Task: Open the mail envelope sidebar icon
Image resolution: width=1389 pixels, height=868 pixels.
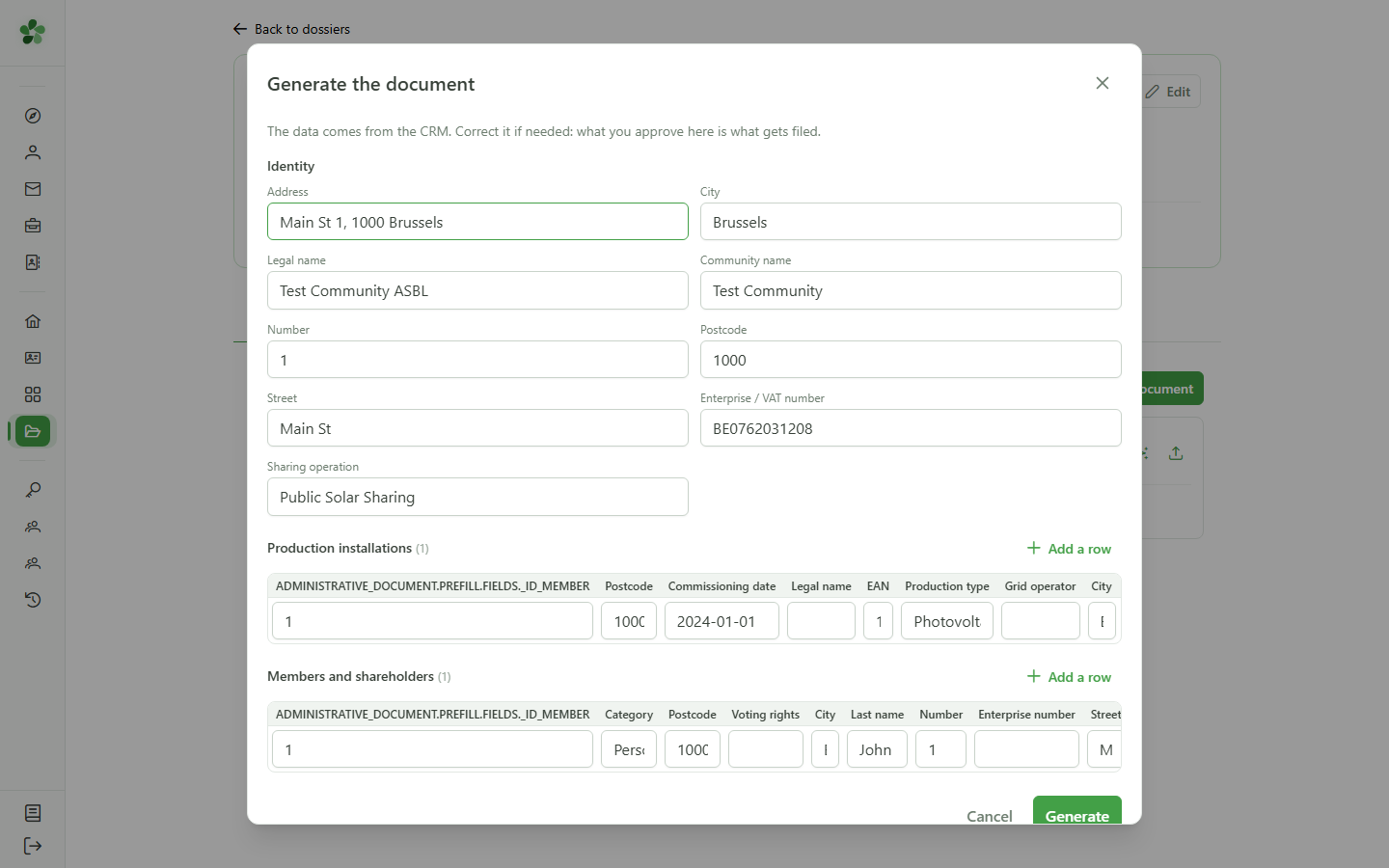Action: click(33, 189)
